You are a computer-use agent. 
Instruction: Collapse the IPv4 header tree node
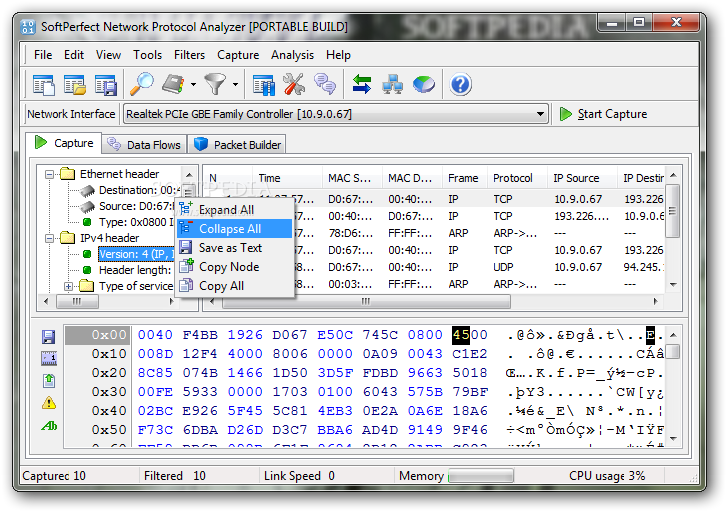tap(49, 238)
